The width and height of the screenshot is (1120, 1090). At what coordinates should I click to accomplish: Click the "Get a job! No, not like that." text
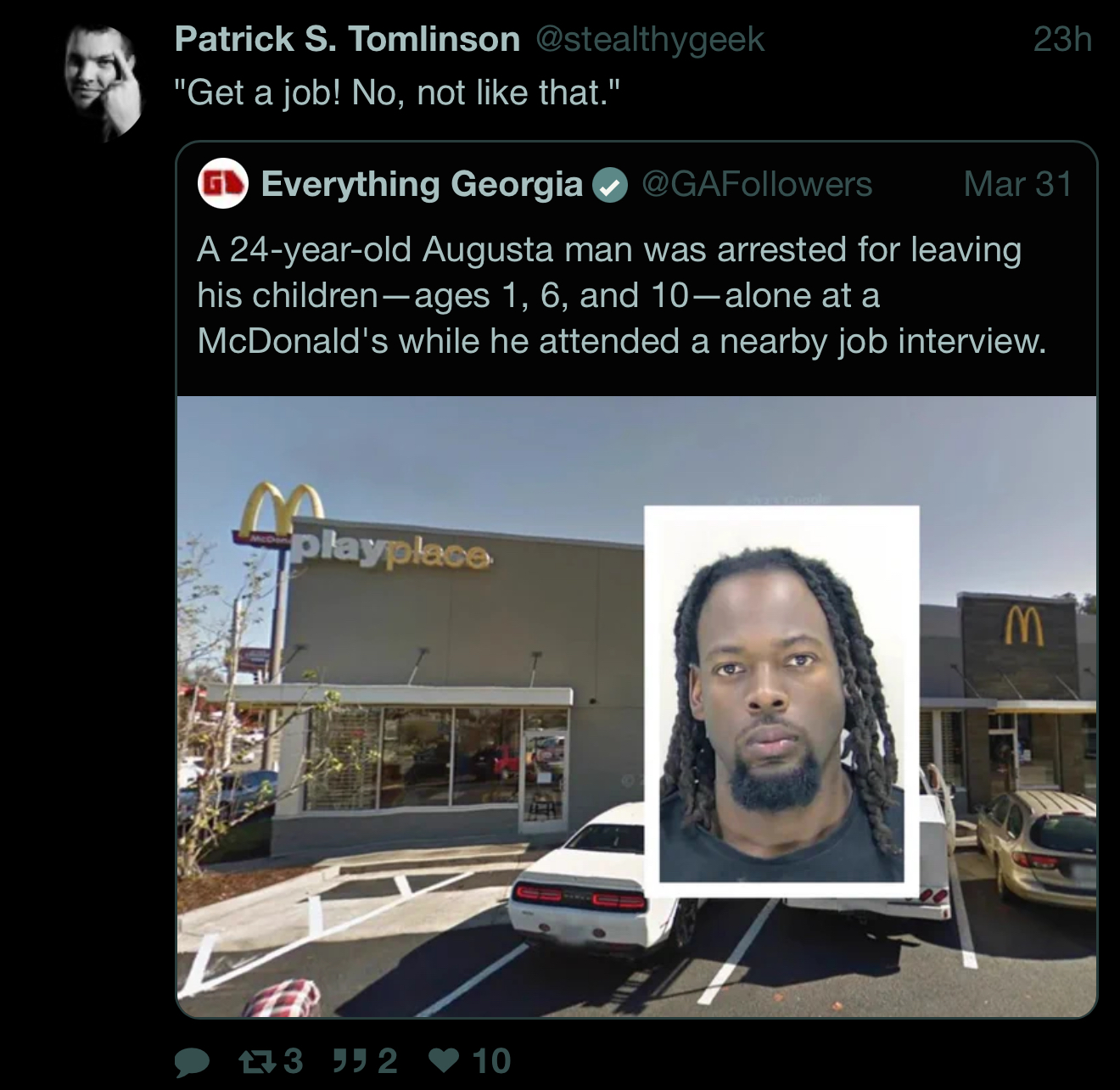tap(397, 92)
